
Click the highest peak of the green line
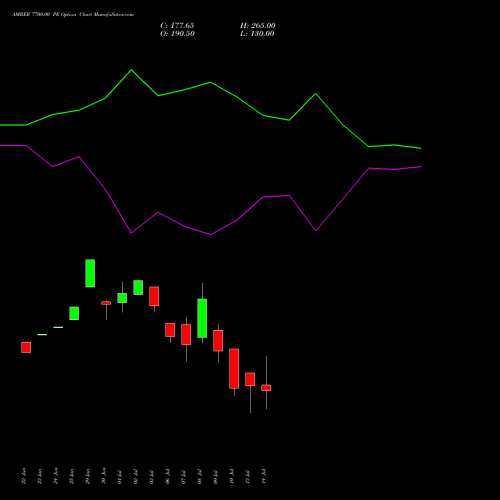pyautogui.click(x=131, y=70)
